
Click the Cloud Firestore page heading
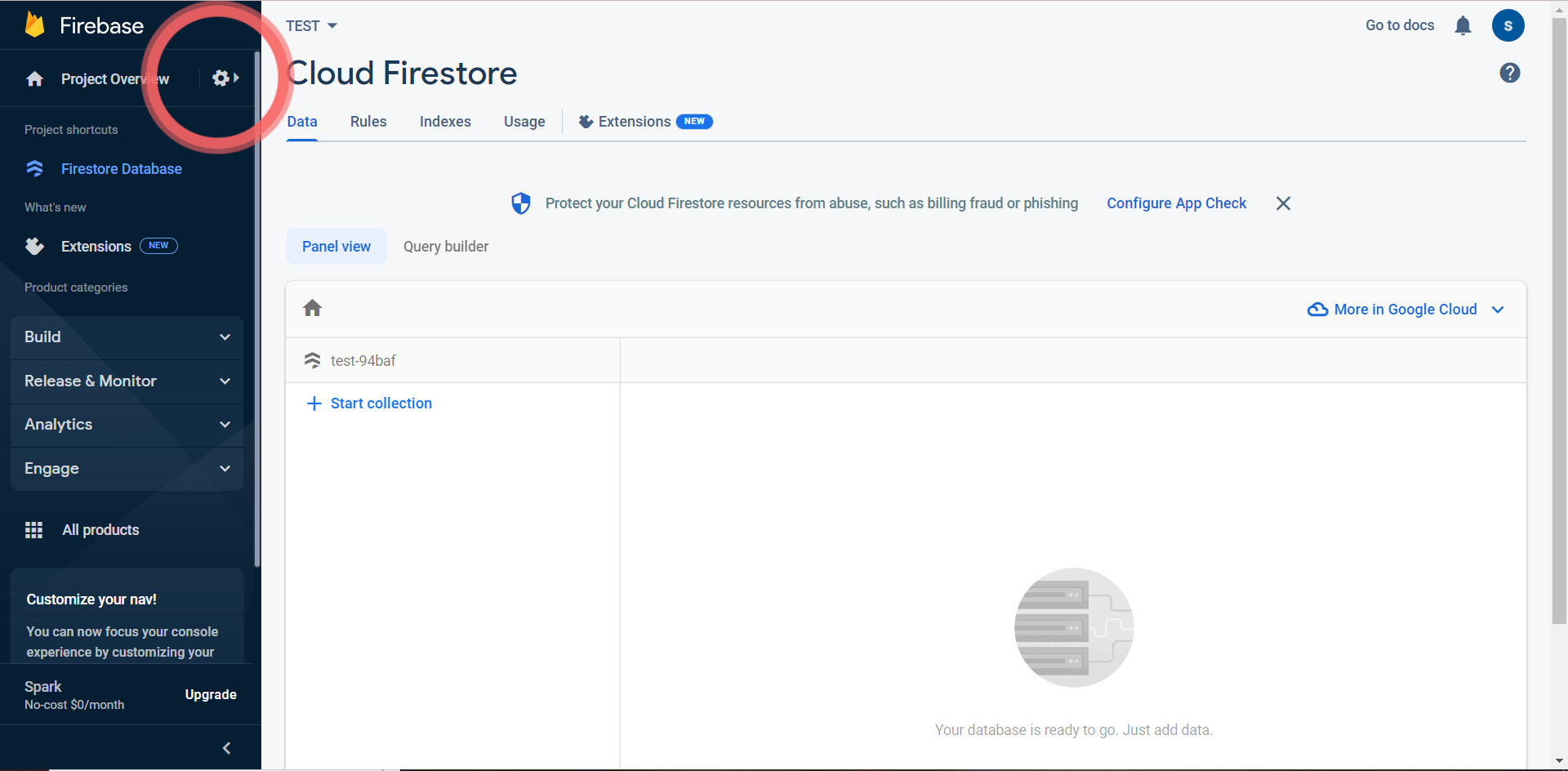point(402,74)
